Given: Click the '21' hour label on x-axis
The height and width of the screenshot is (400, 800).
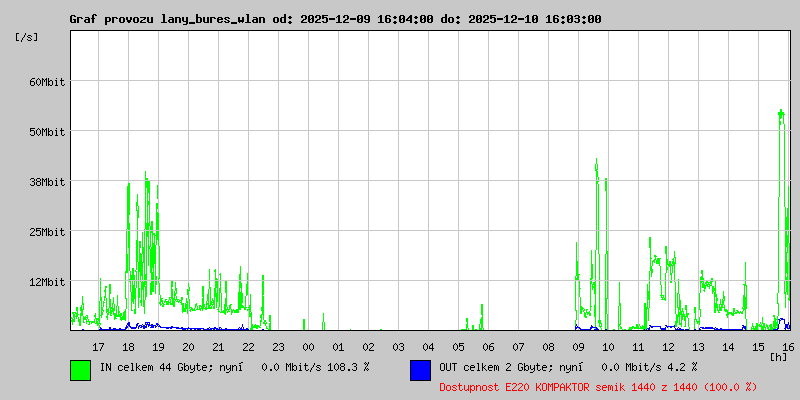Looking at the screenshot, I should (218, 347).
